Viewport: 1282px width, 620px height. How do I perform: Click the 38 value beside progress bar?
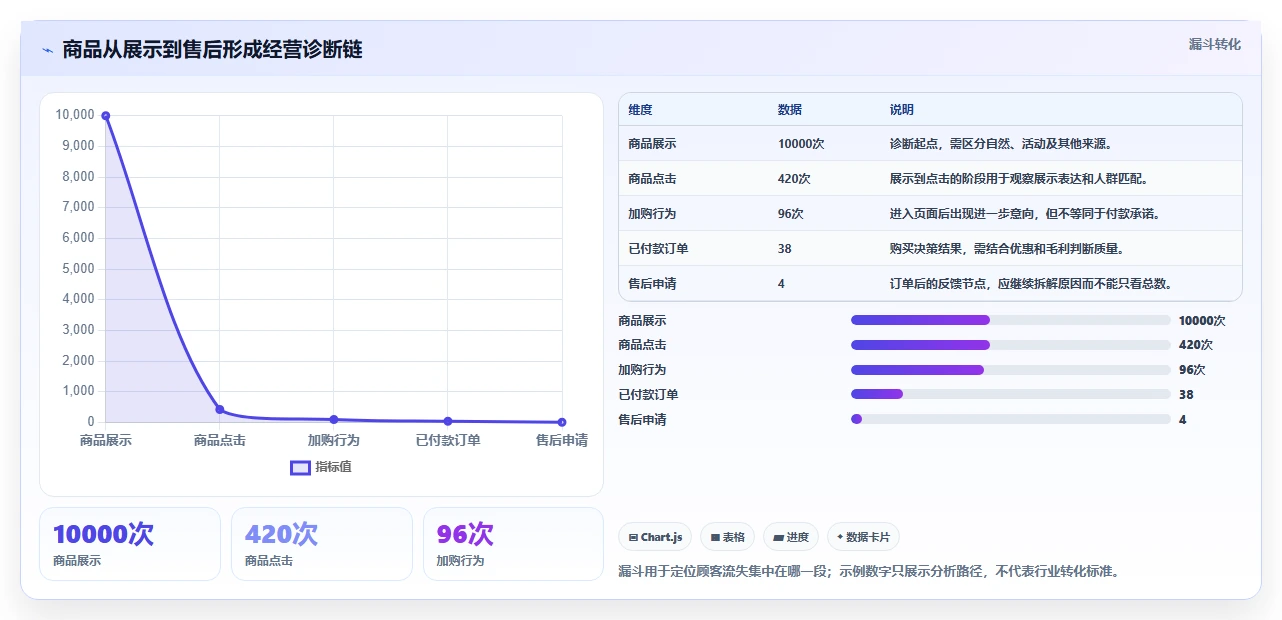pyautogui.click(x=1186, y=395)
